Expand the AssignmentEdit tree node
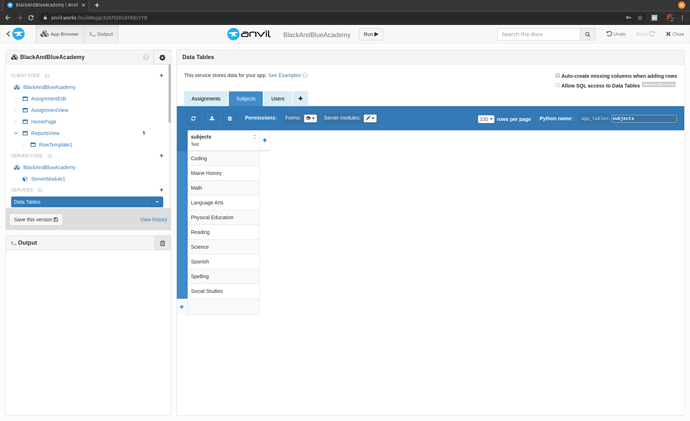690x421 pixels. [x=16, y=99]
